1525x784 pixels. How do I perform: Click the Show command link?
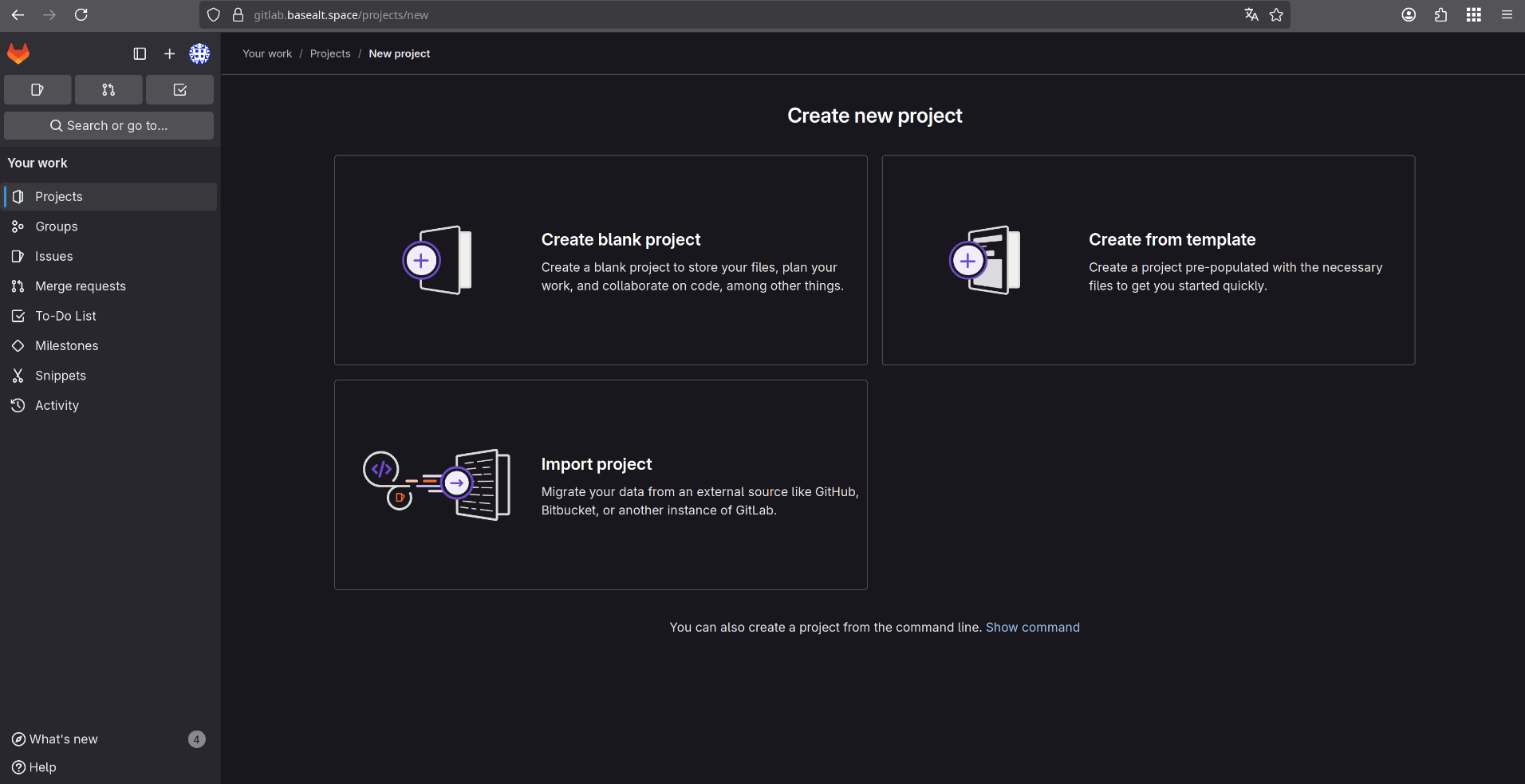1033,627
